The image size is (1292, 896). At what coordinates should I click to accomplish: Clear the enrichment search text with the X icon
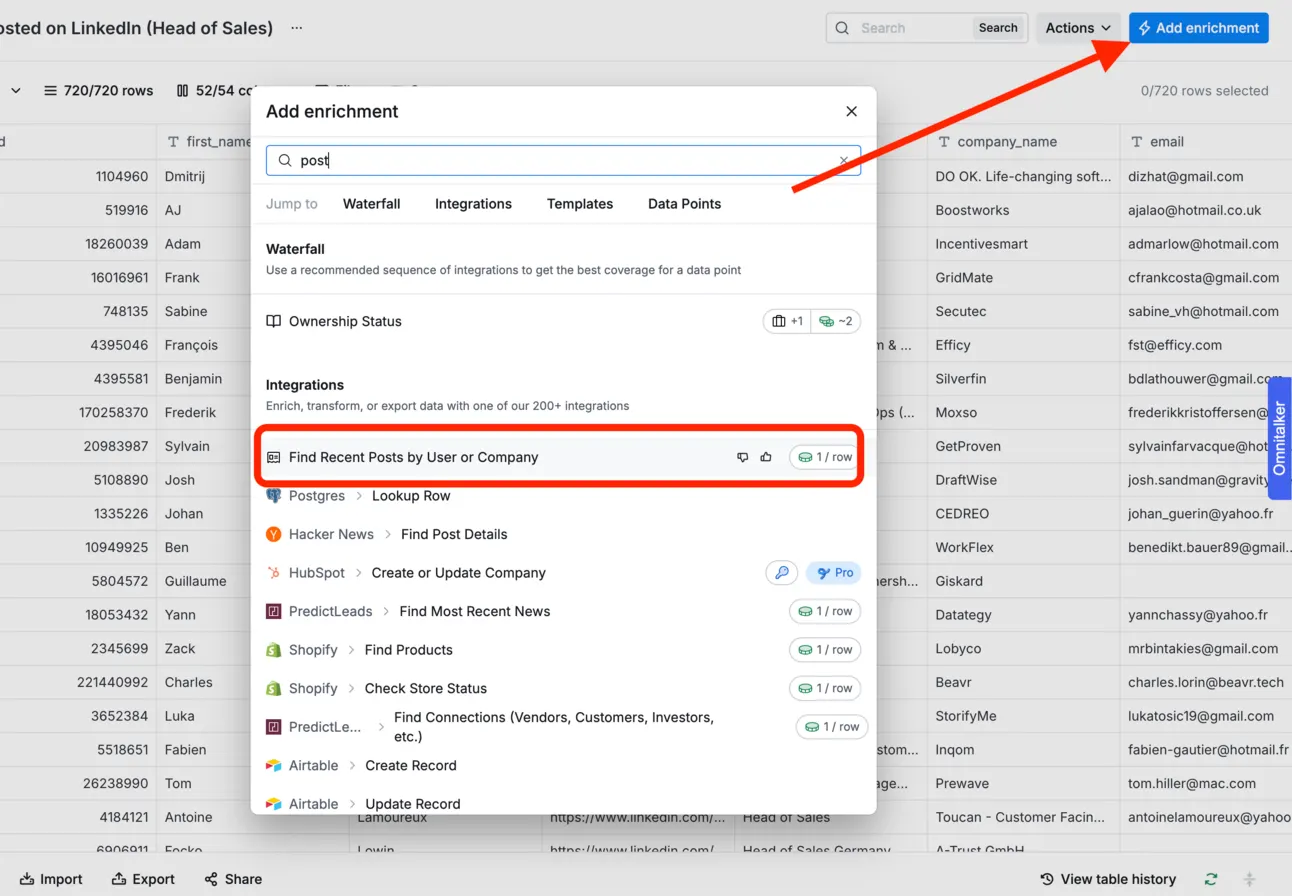(x=844, y=160)
